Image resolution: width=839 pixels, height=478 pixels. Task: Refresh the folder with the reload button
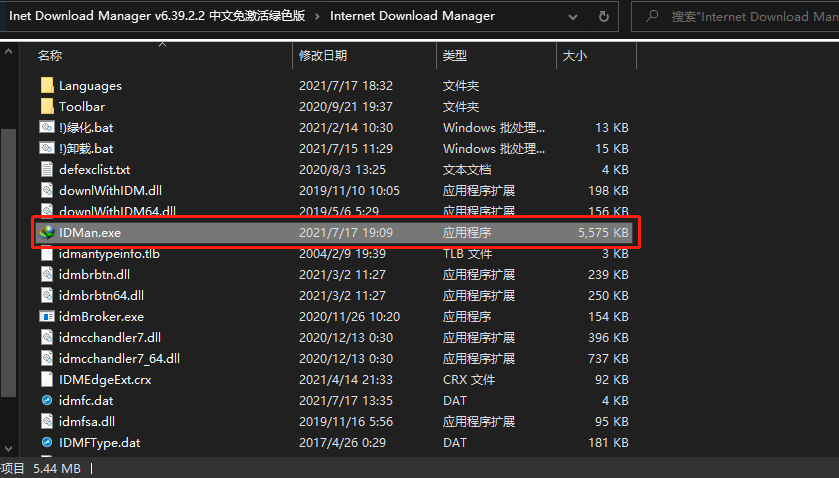point(604,16)
